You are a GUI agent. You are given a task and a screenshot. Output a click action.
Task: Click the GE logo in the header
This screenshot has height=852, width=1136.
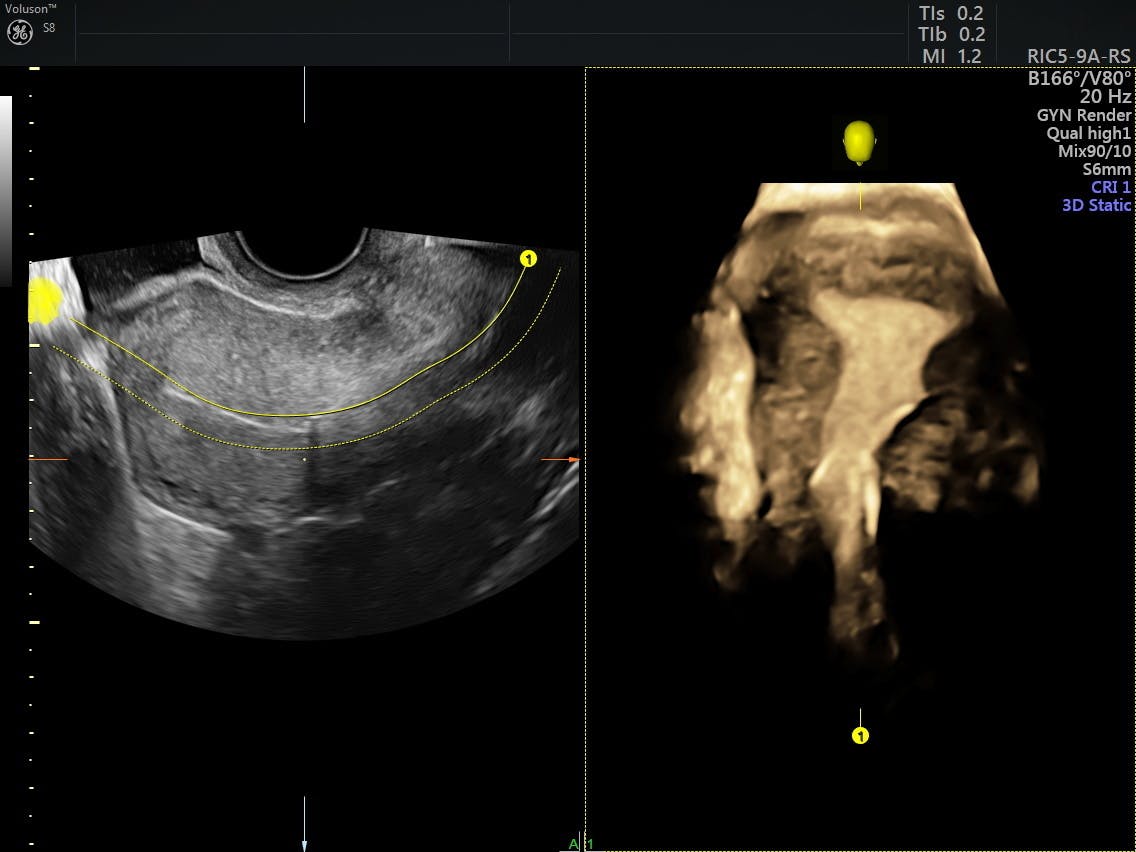point(20,32)
